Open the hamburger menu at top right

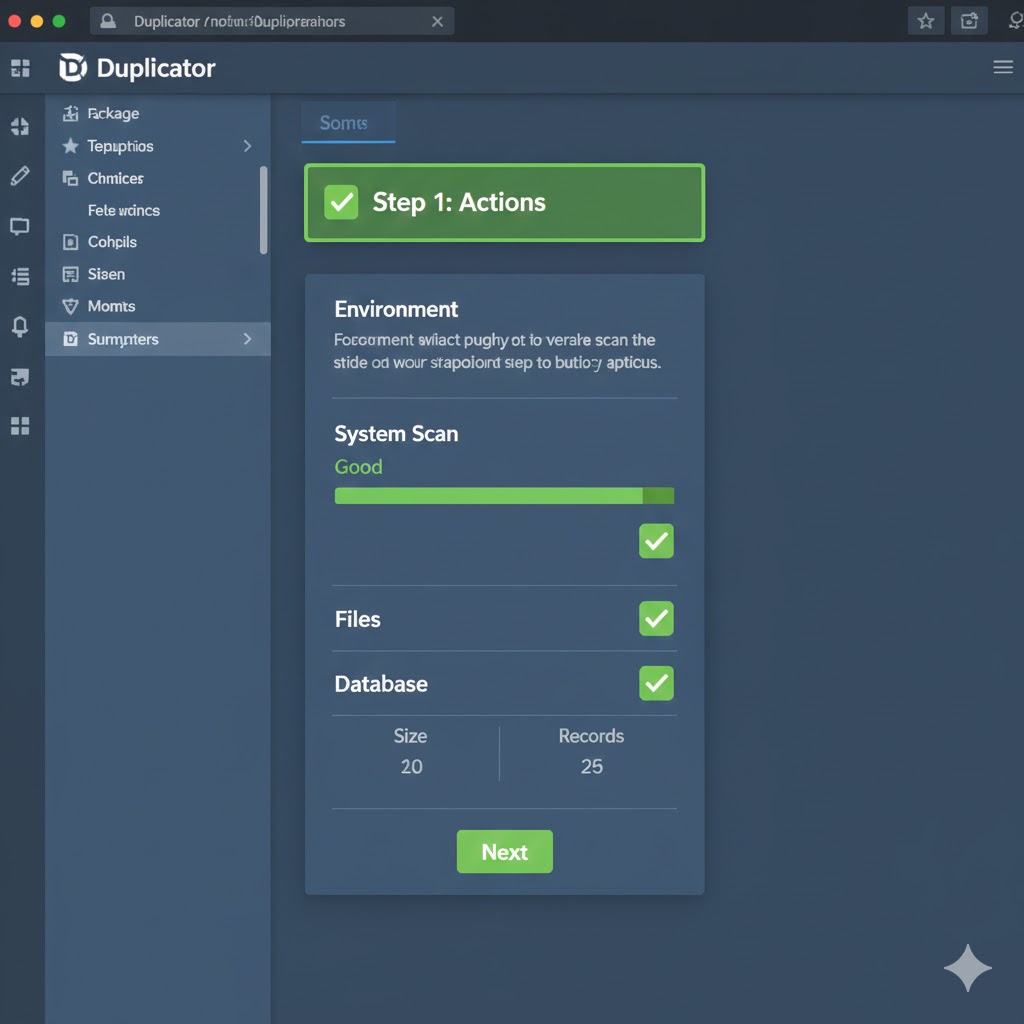(x=1003, y=67)
